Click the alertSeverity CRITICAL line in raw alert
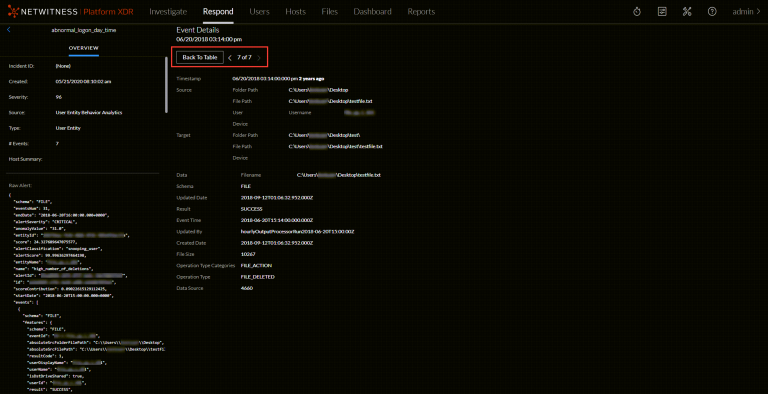Image resolution: width=768 pixels, height=394 pixels. tap(45, 222)
